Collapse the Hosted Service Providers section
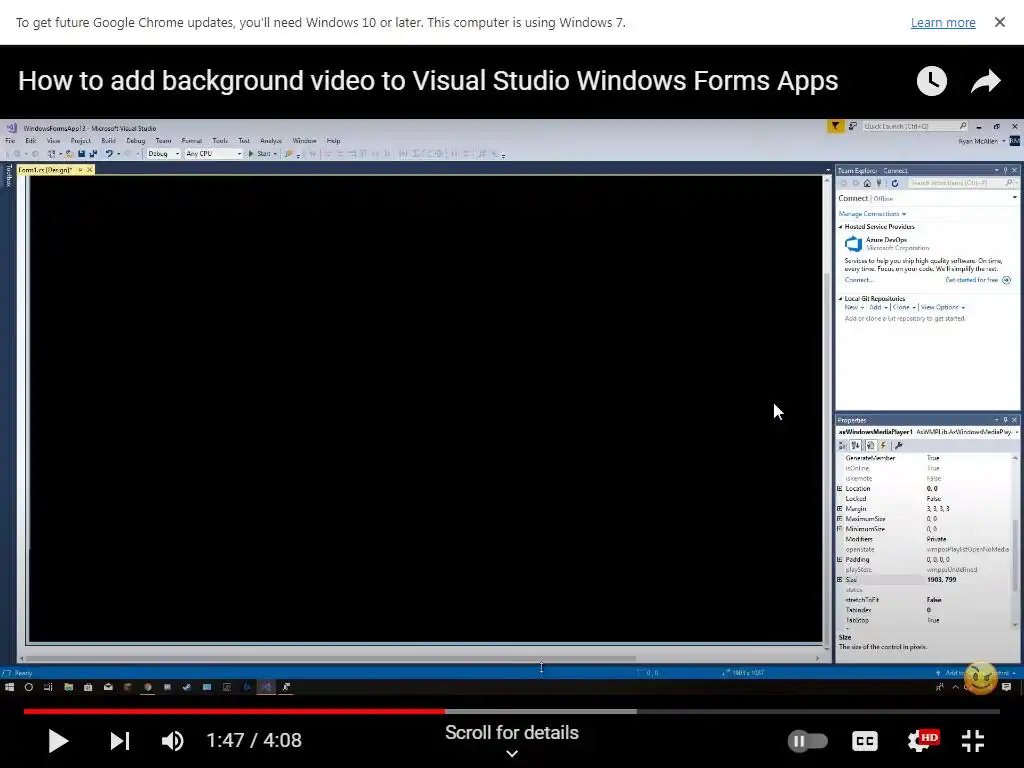 point(840,227)
